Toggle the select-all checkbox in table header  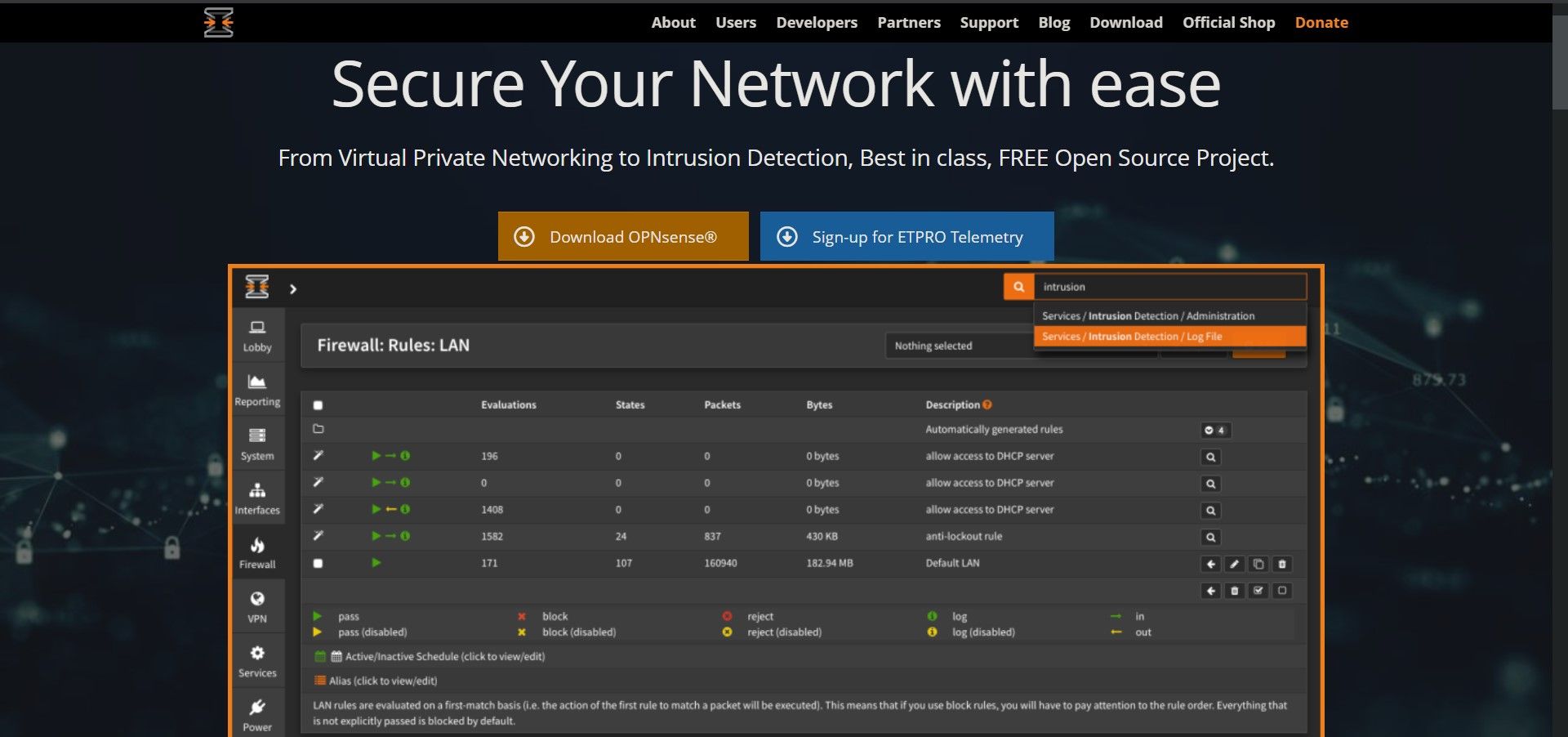pos(318,405)
